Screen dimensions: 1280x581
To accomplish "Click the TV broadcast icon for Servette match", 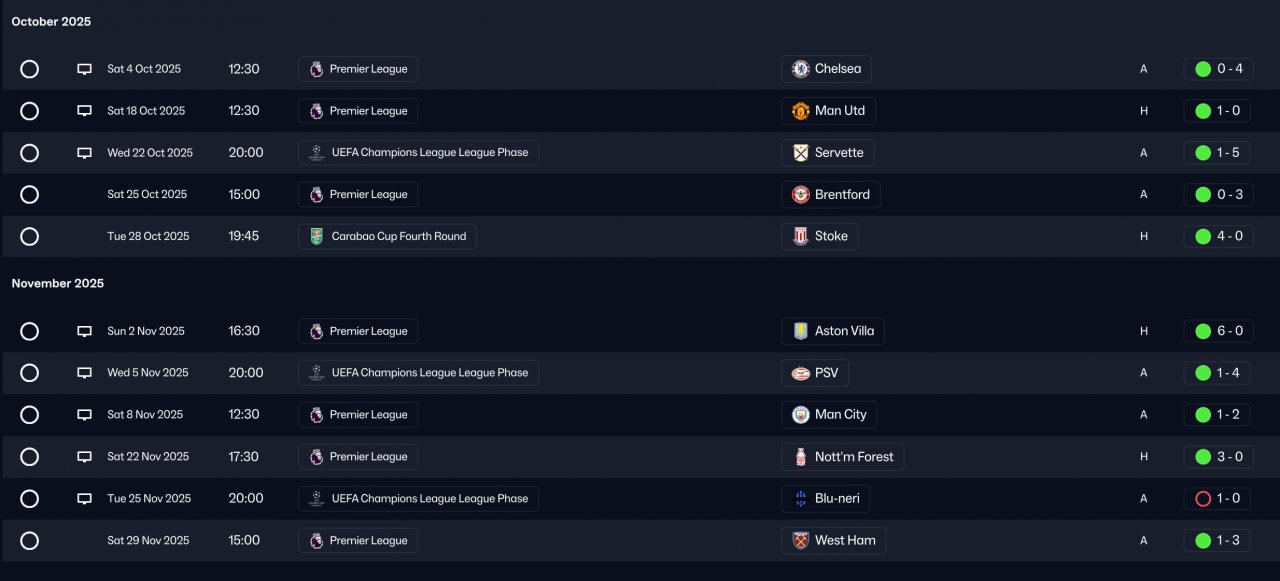I will (x=85, y=153).
